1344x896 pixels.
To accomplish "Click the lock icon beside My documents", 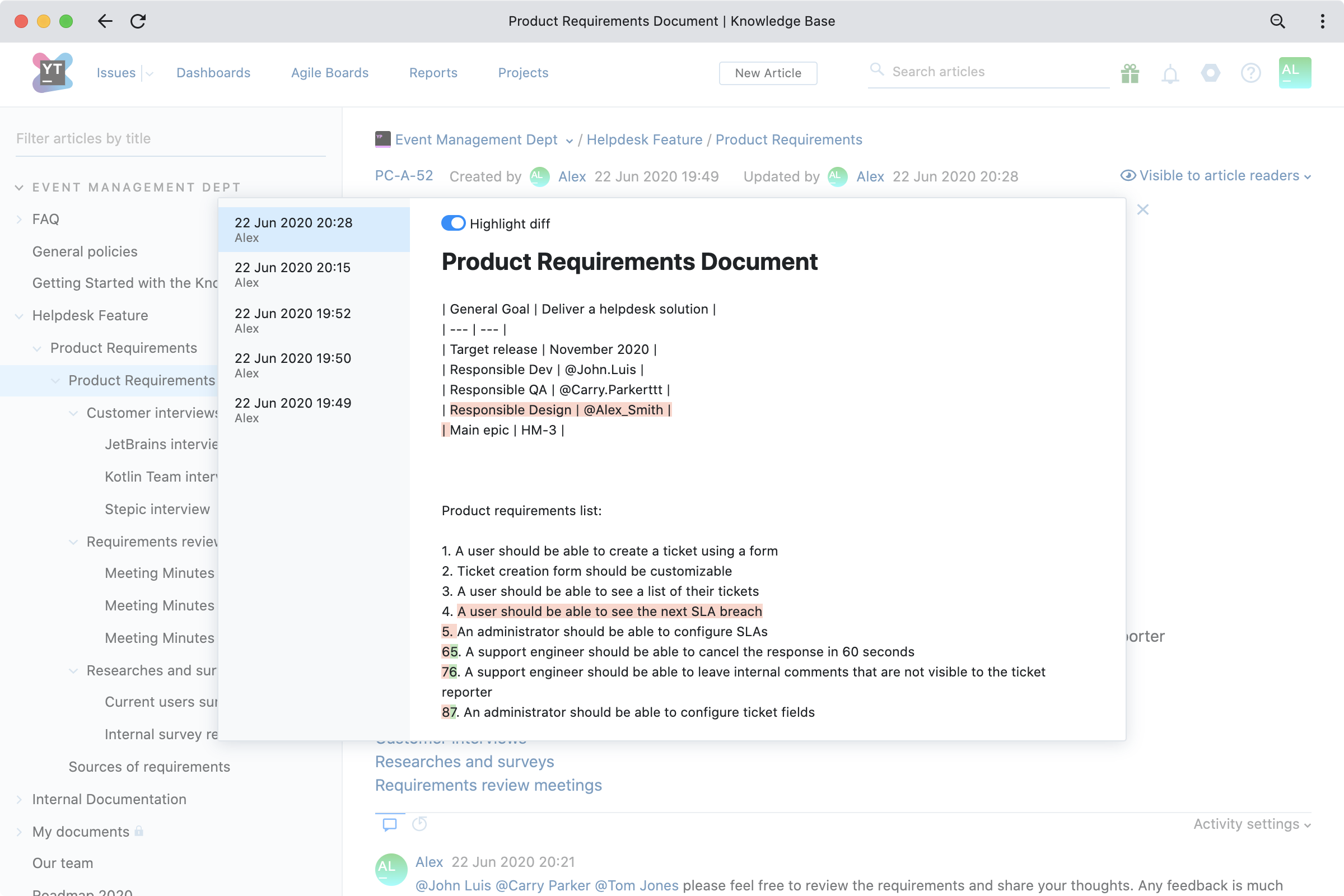I will click(x=139, y=831).
